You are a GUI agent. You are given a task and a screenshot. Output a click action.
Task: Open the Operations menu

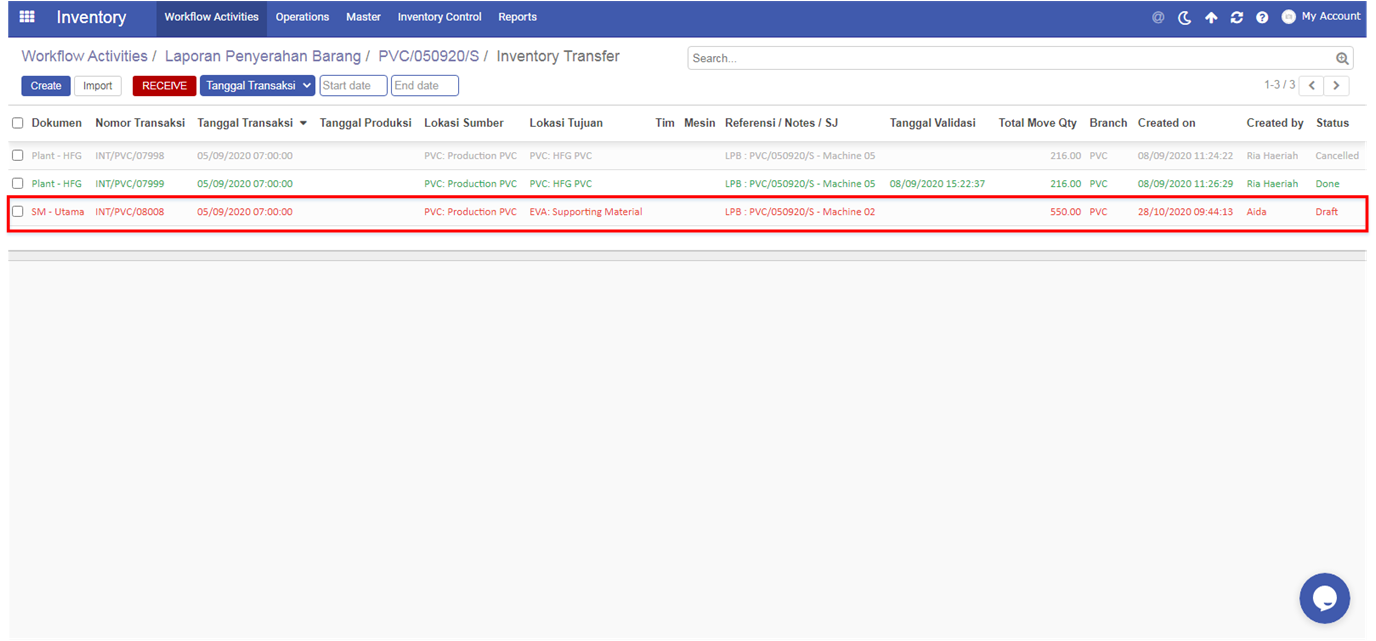pos(302,17)
